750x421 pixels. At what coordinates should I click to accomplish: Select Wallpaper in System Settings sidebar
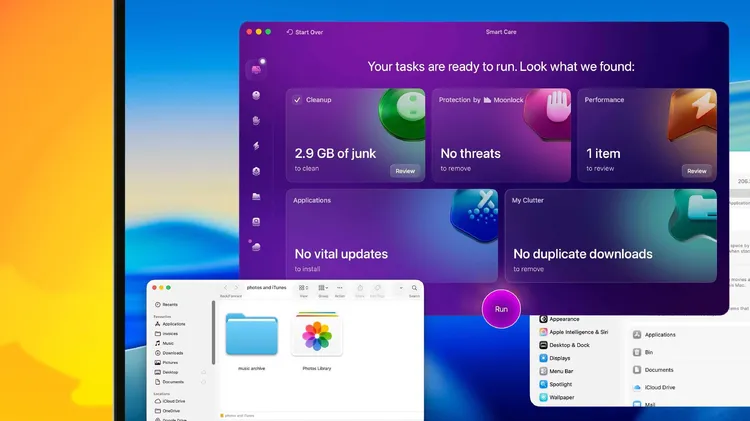coord(561,397)
